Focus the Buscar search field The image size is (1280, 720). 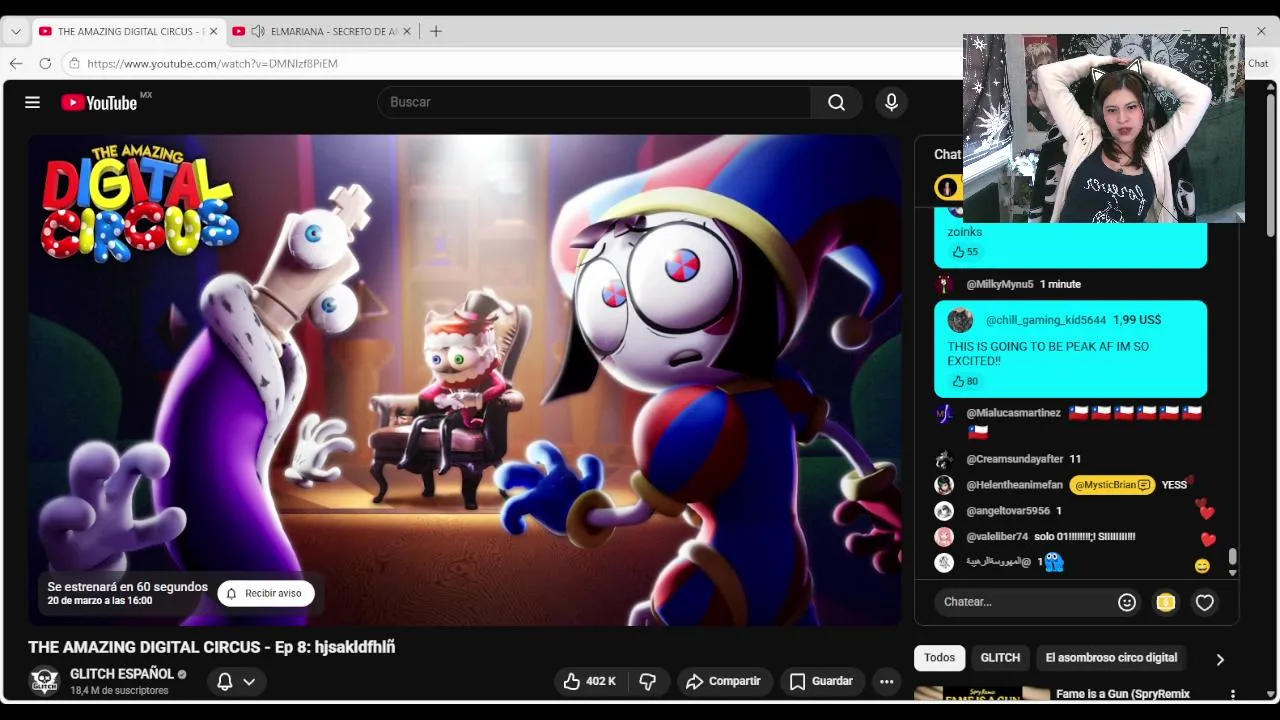point(594,102)
